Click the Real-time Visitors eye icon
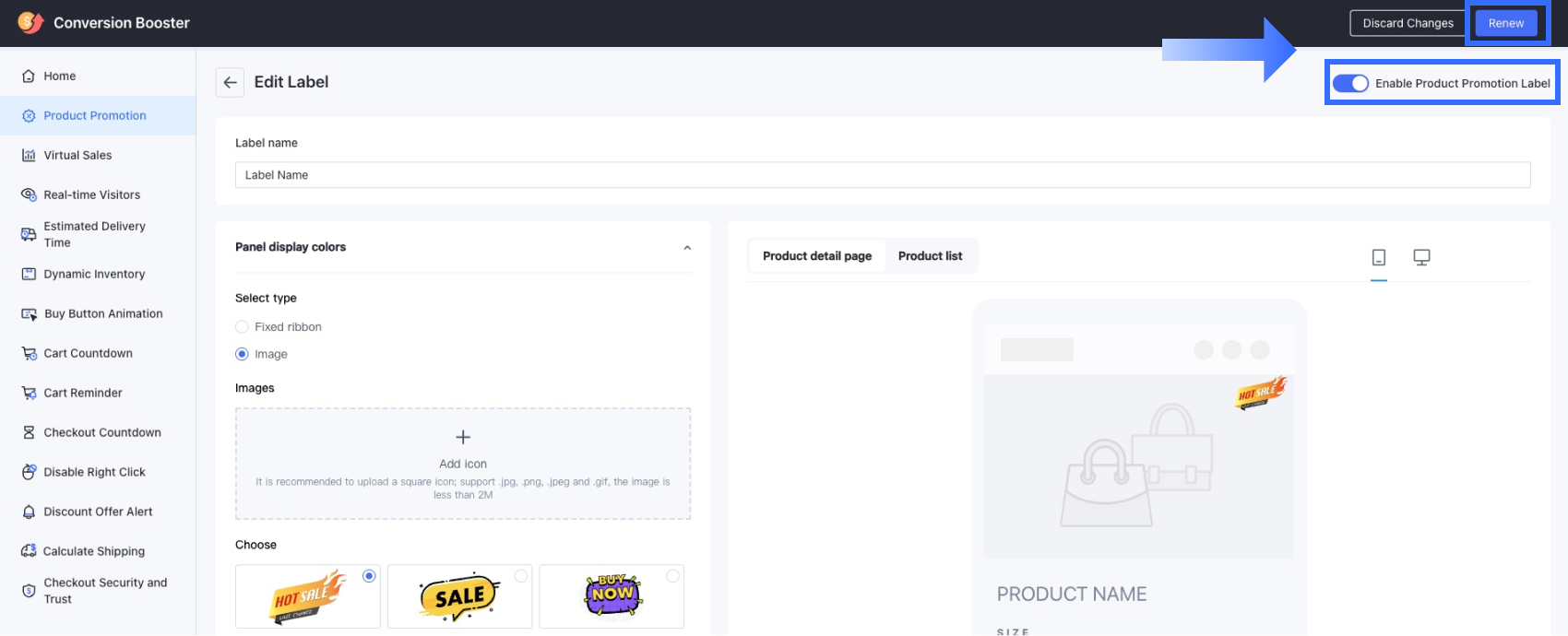The image size is (1568, 636). pyautogui.click(x=29, y=194)
